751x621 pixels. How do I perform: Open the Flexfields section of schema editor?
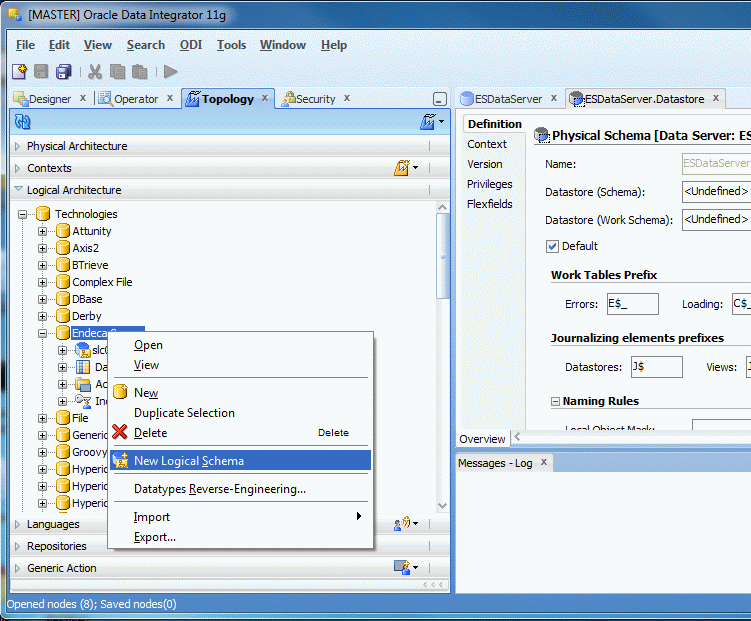tap(489, 204)
